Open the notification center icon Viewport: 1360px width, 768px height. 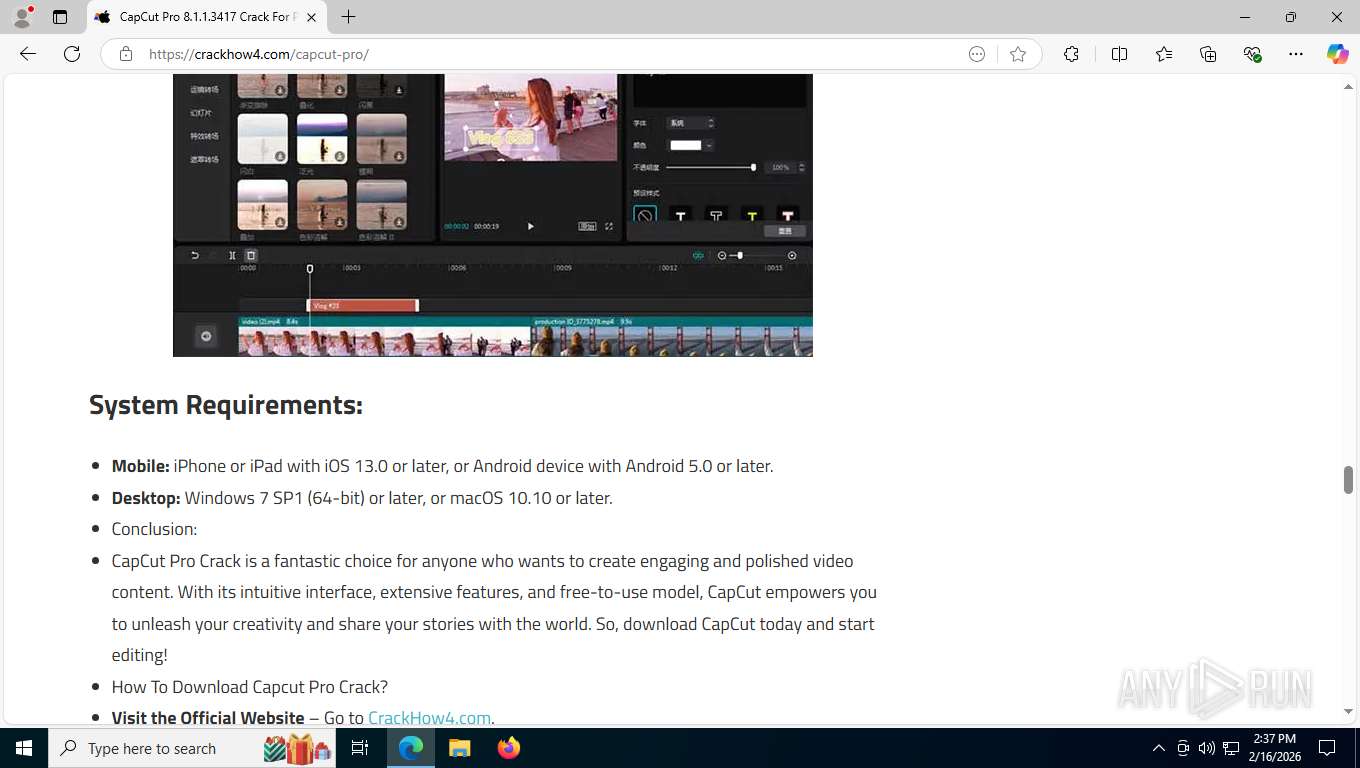click(1327, 748)
